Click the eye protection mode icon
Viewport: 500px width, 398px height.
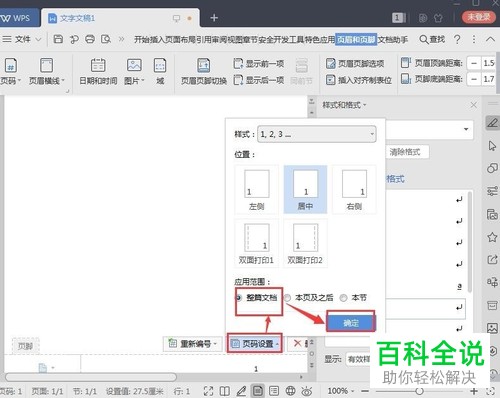tap(307, 391)
